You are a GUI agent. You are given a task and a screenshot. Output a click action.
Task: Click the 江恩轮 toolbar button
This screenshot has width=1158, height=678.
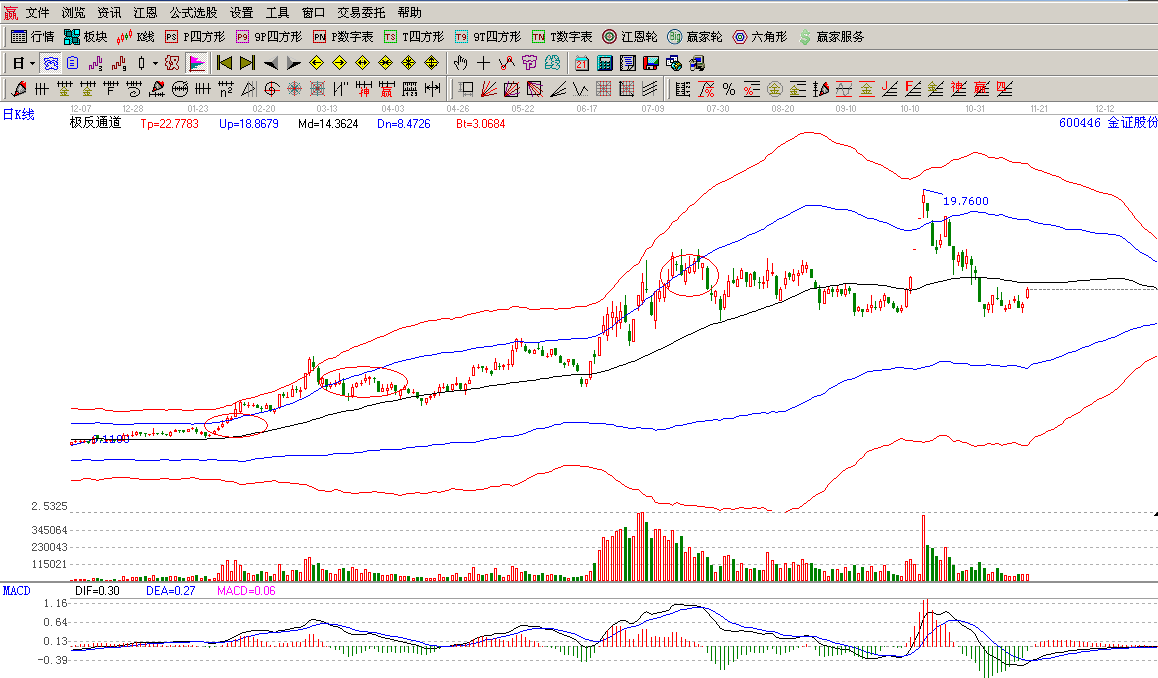630,37
